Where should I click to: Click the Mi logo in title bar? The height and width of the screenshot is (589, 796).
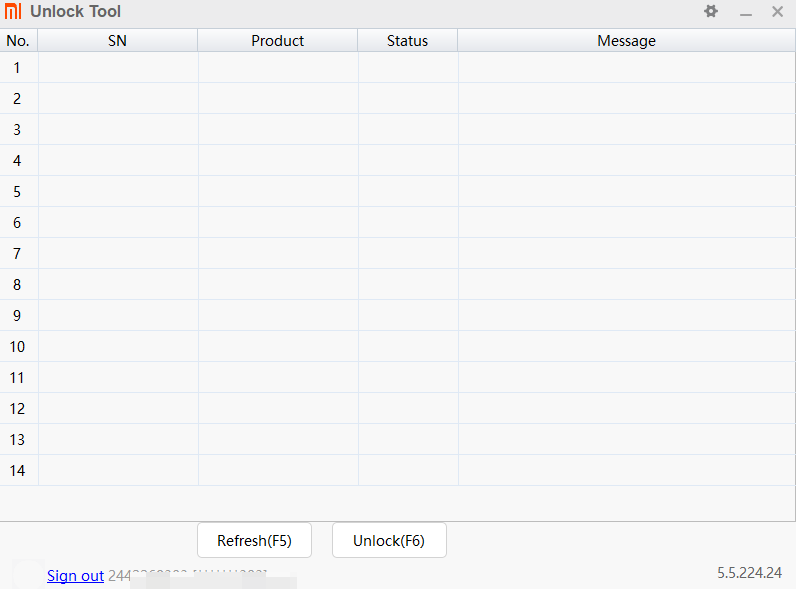tap(13, 12)
